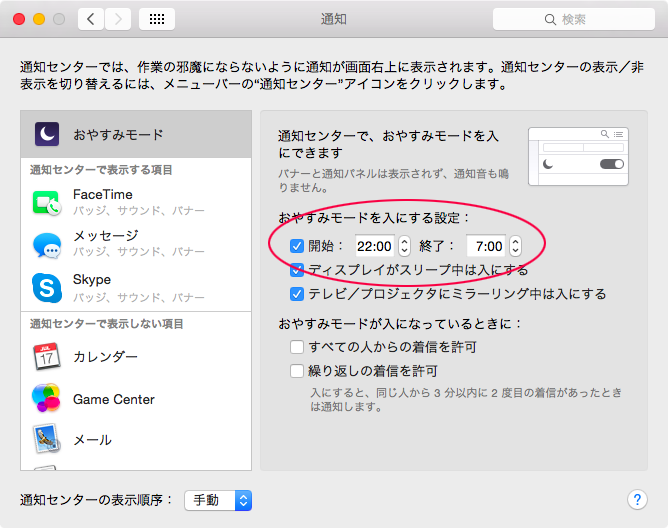668x528 pixels.
Task: Enable すべての人からの着信を許可 checkbox
Action: pyautogui.click(x=297, y=347)
